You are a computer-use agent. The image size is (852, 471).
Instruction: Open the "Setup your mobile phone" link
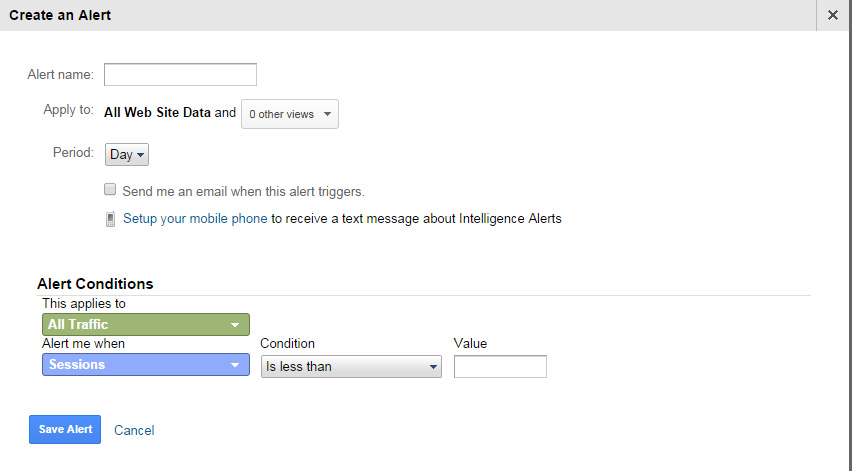(x=195, y=218)
